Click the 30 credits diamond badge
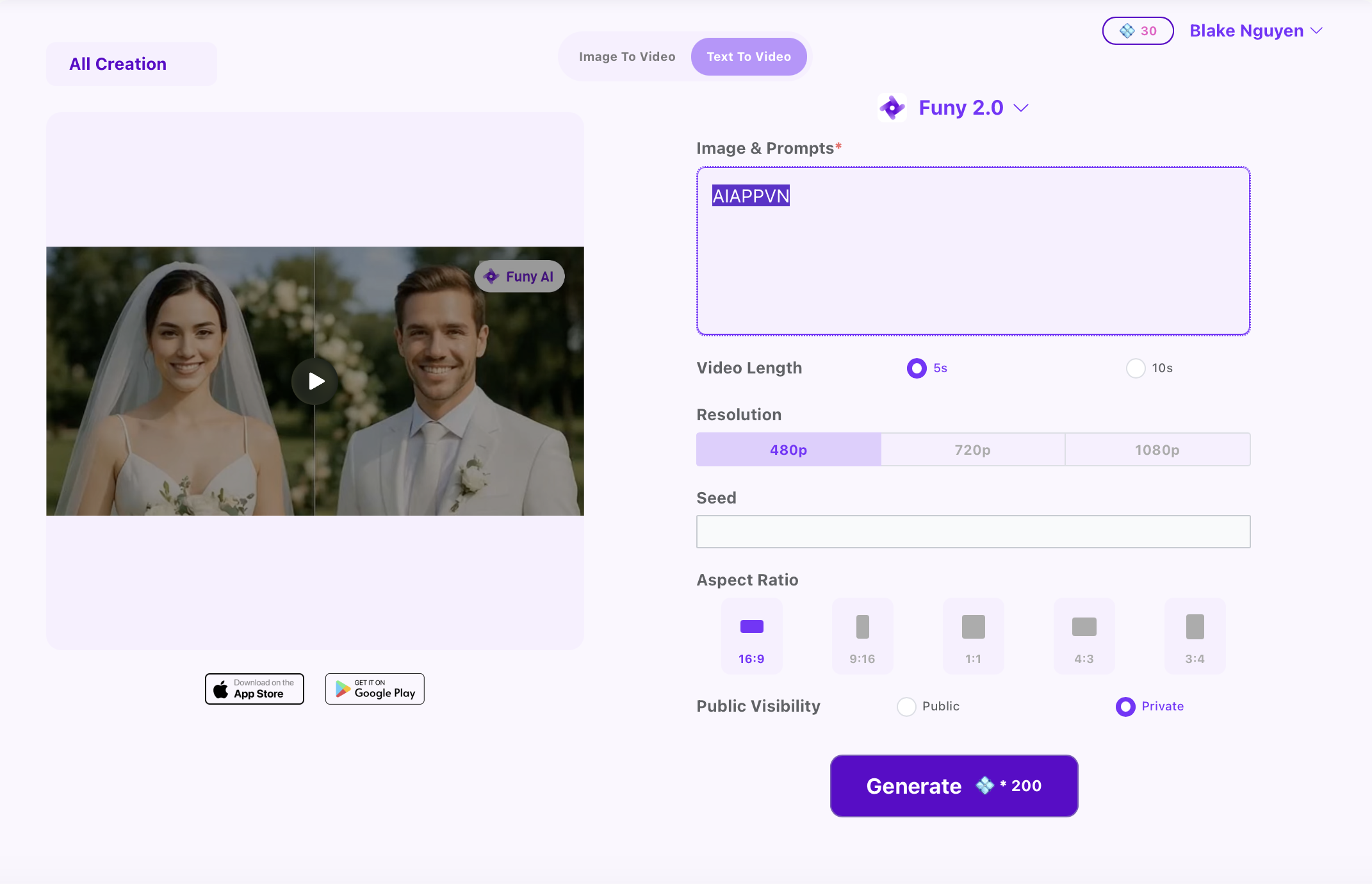Viewport: 1372px width, 884px height. pyautogui.click(x=1138, y=31)
